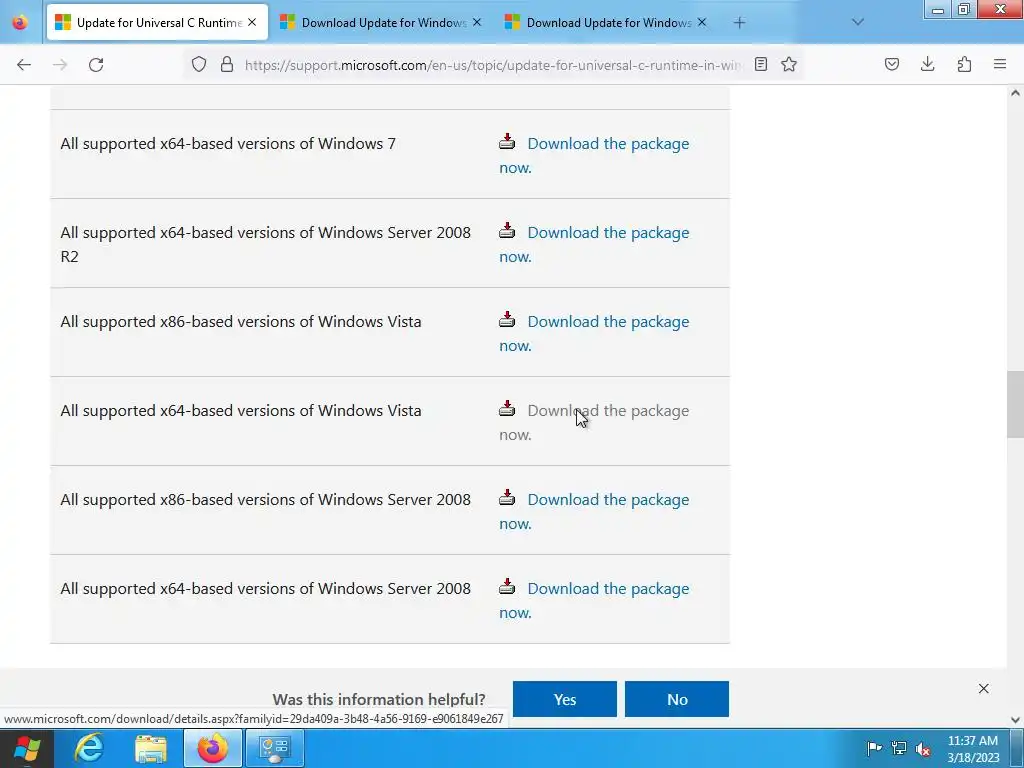Open the Windows Start menu
1024x768 pixels.
[x=27, y=748]
